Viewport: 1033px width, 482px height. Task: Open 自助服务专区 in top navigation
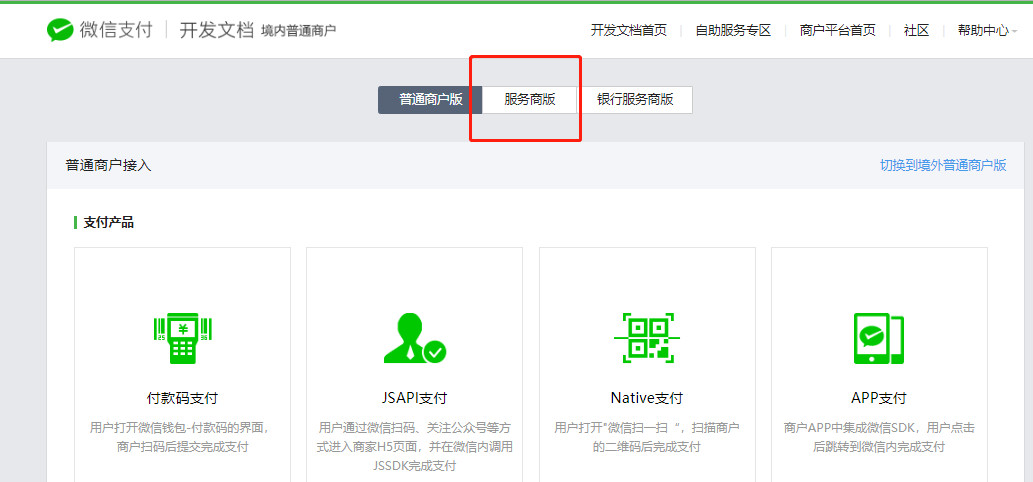click(x=733, y=30)
